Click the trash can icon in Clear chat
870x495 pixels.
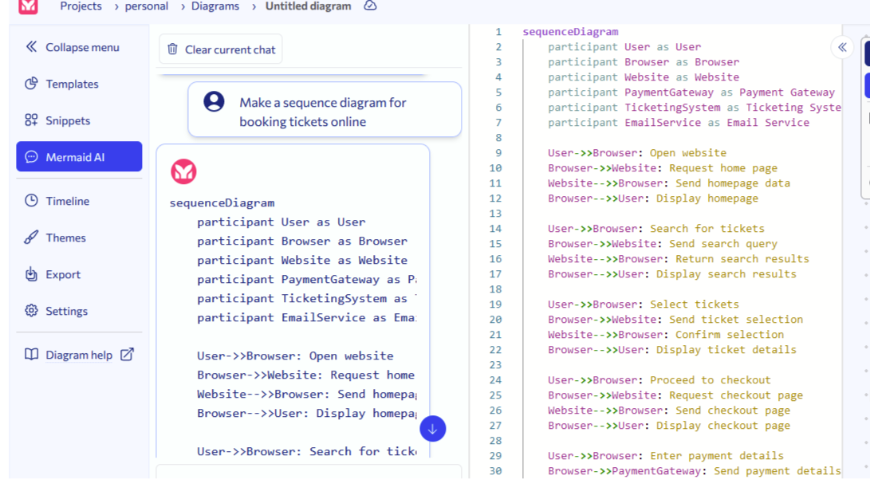point(173,49)
